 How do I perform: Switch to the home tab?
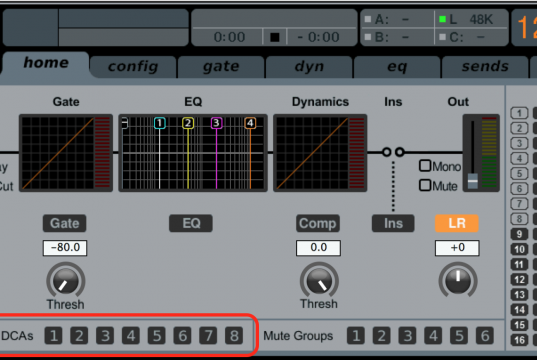click(46, 64)
